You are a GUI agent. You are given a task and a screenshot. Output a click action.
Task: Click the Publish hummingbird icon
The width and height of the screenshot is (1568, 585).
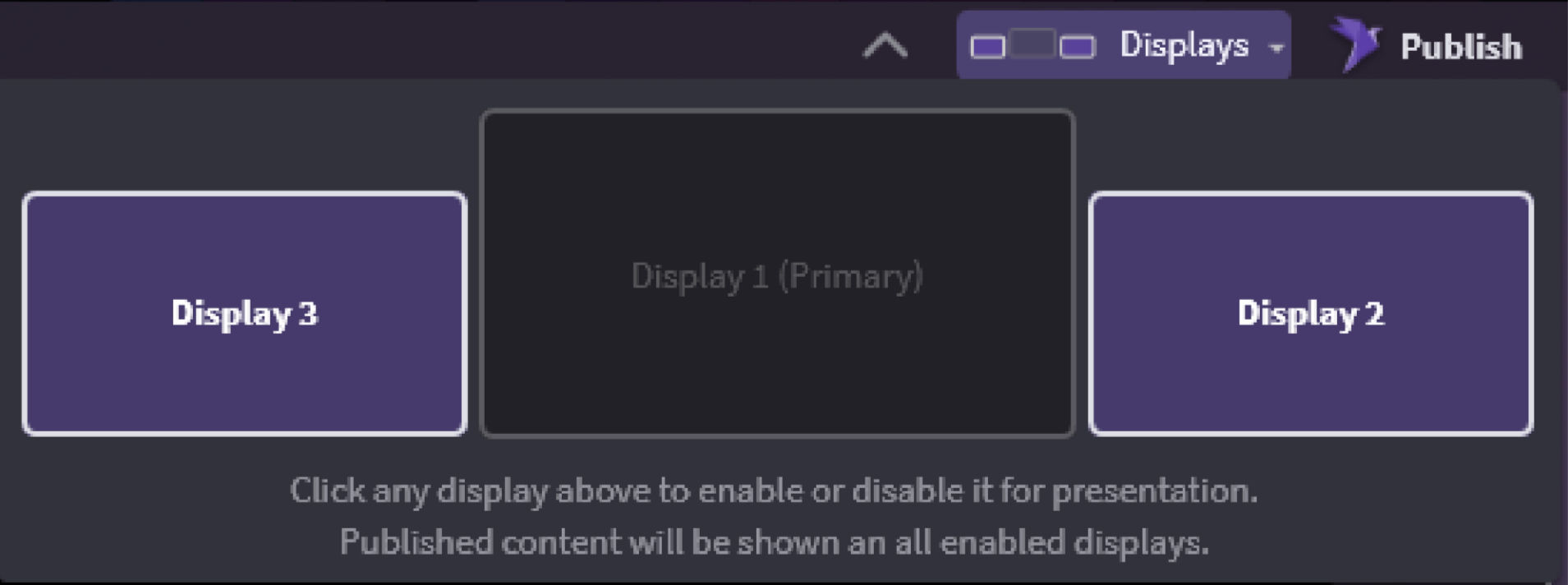click(1355, 44)
